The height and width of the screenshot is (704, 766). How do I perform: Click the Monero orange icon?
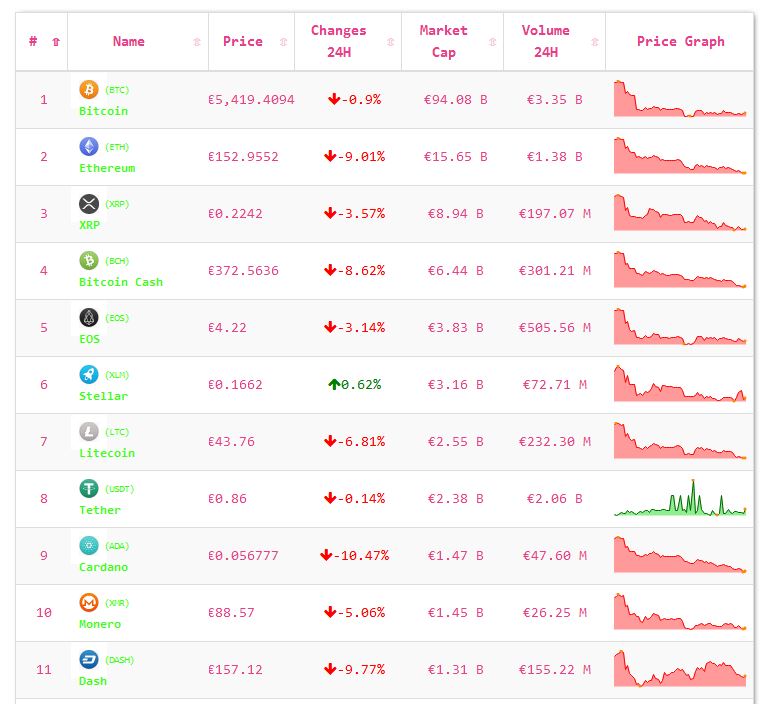coord(89,603)
